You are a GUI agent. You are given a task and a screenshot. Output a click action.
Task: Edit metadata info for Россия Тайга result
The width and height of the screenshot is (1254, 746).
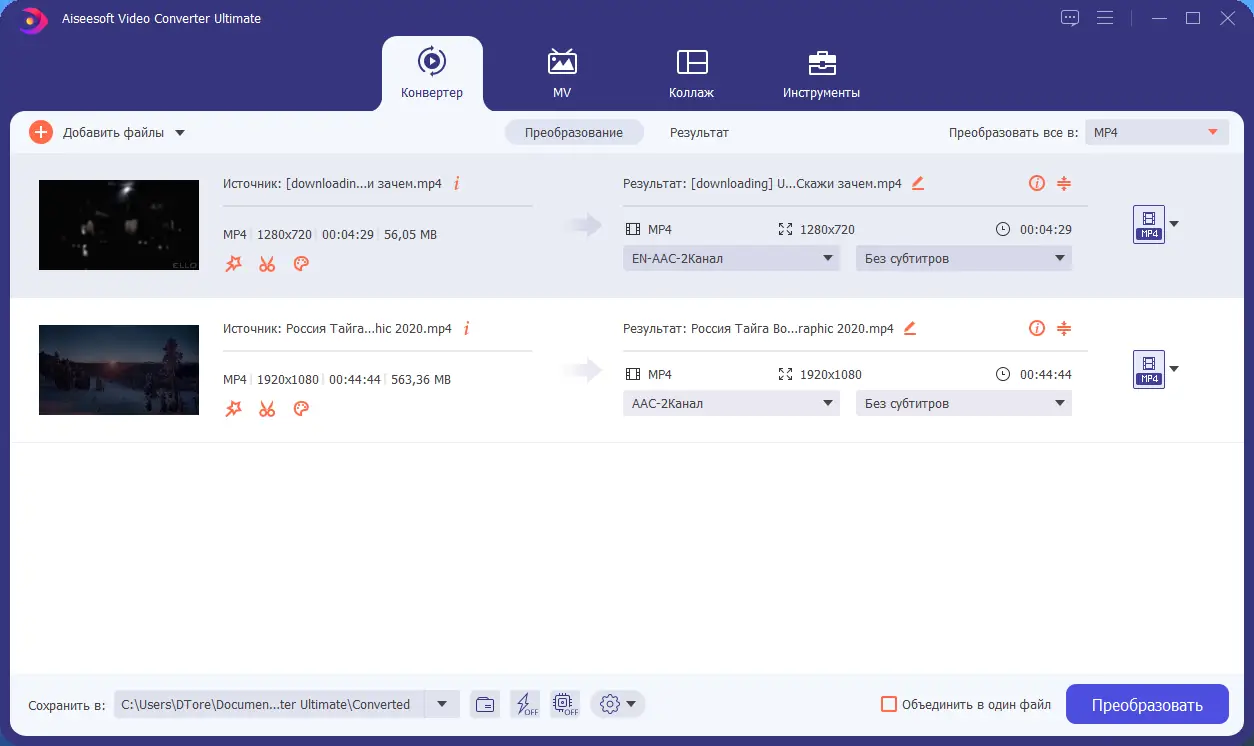click(1037, 328)
